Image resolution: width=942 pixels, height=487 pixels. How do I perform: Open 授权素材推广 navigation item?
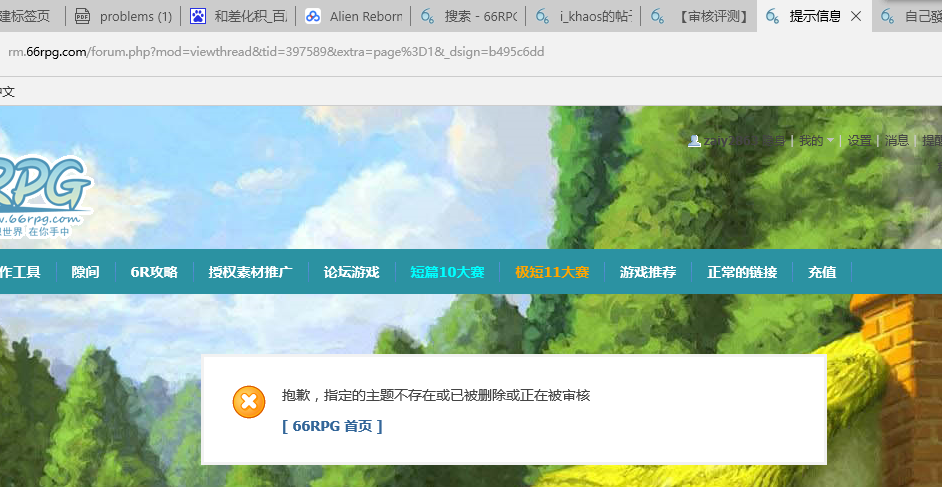[251, 272]
